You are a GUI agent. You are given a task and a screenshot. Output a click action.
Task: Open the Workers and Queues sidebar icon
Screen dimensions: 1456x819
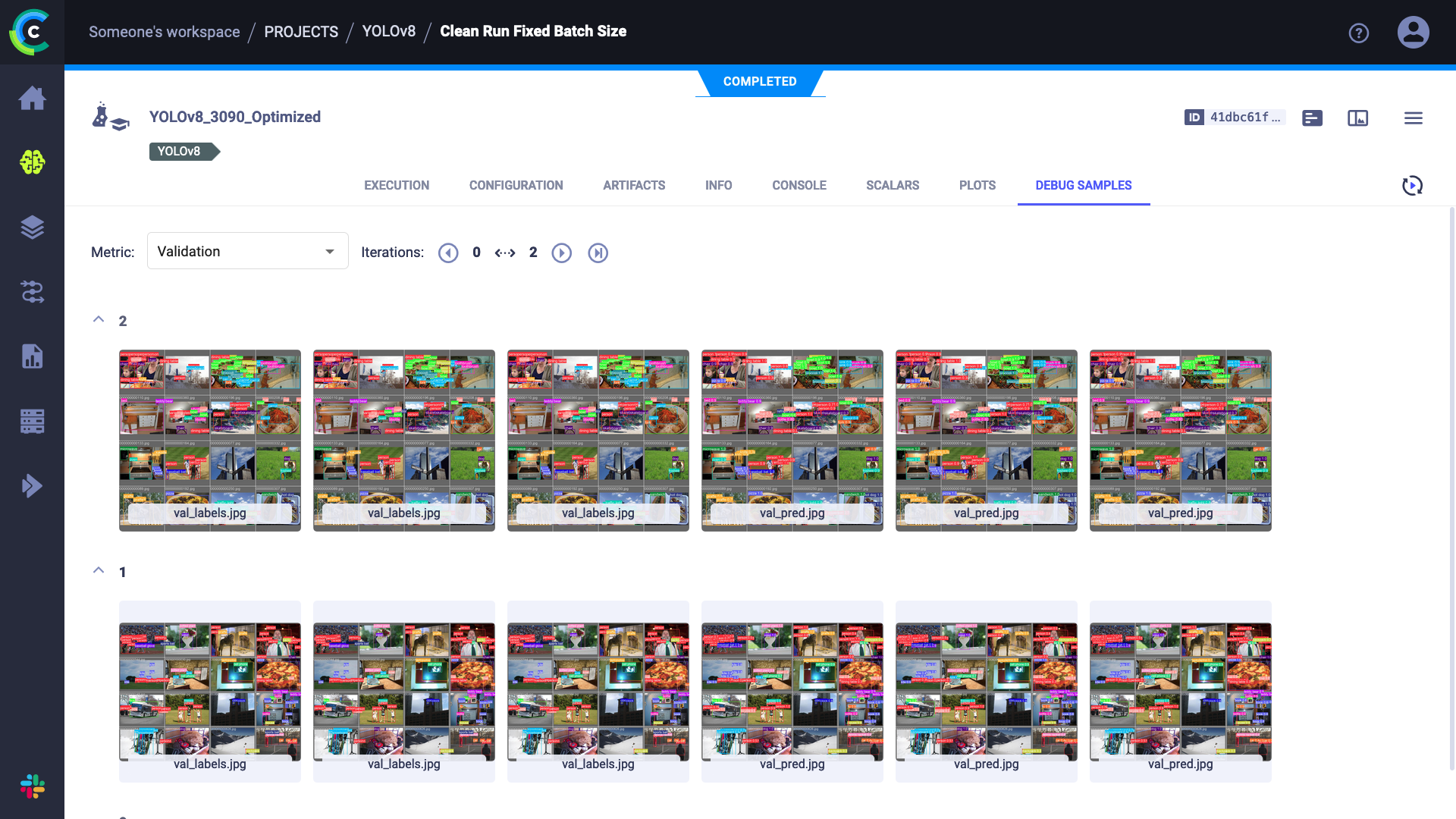click(x=32, y=421)
